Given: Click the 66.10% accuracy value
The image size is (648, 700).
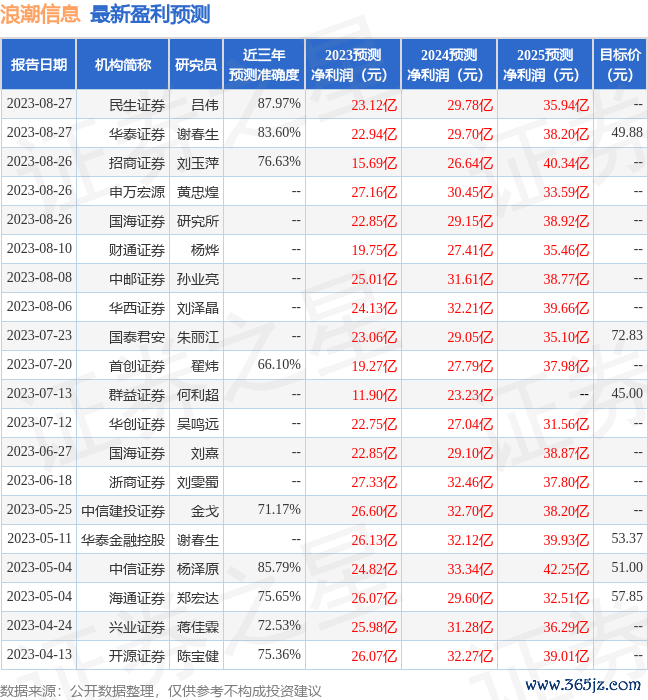Looking at the screenshot, I should pos(279,365).
